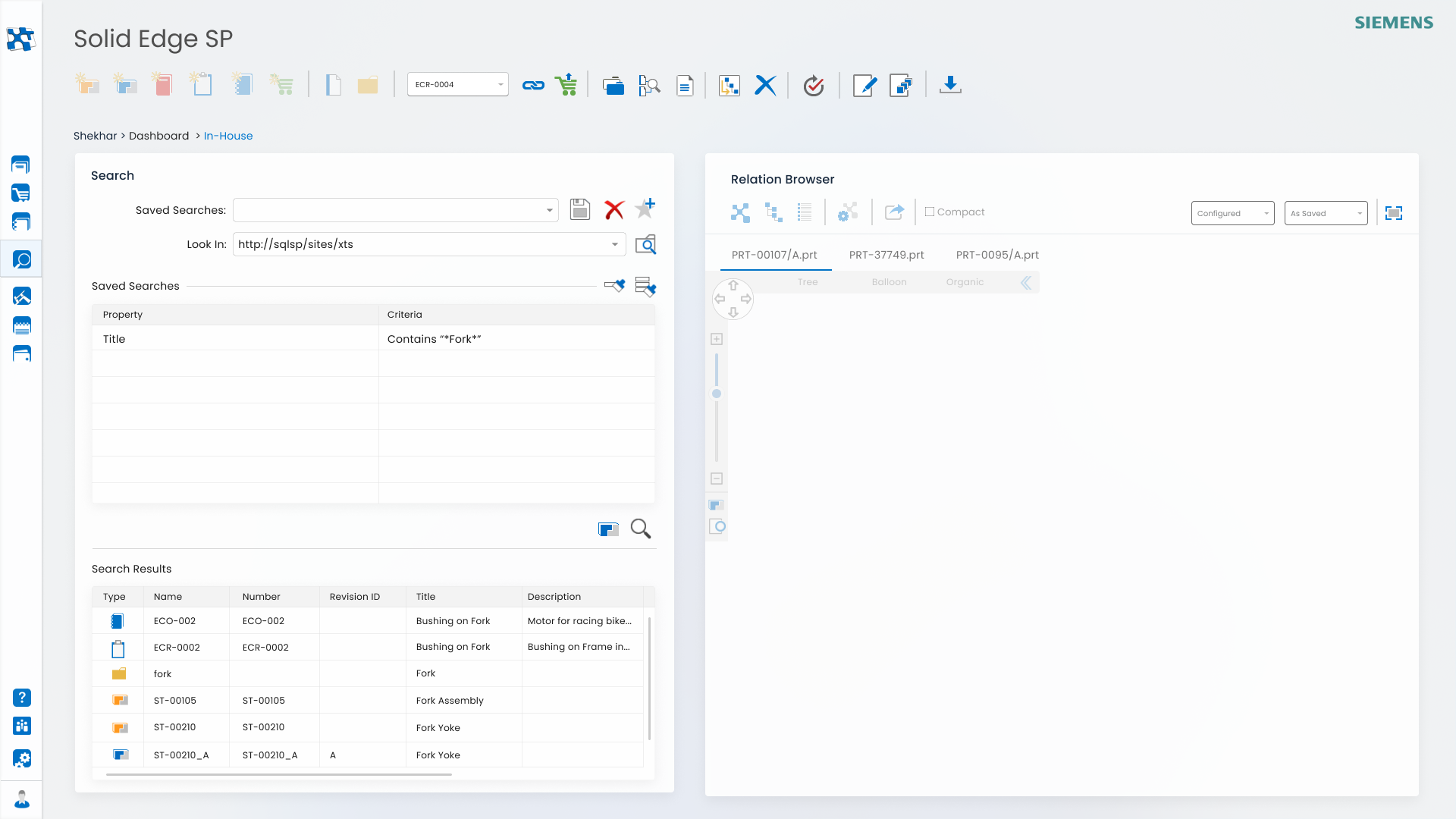Switch to PRT-0095/A.prt tab
This screenshot has height=819, width=1456.
[997, 255]
